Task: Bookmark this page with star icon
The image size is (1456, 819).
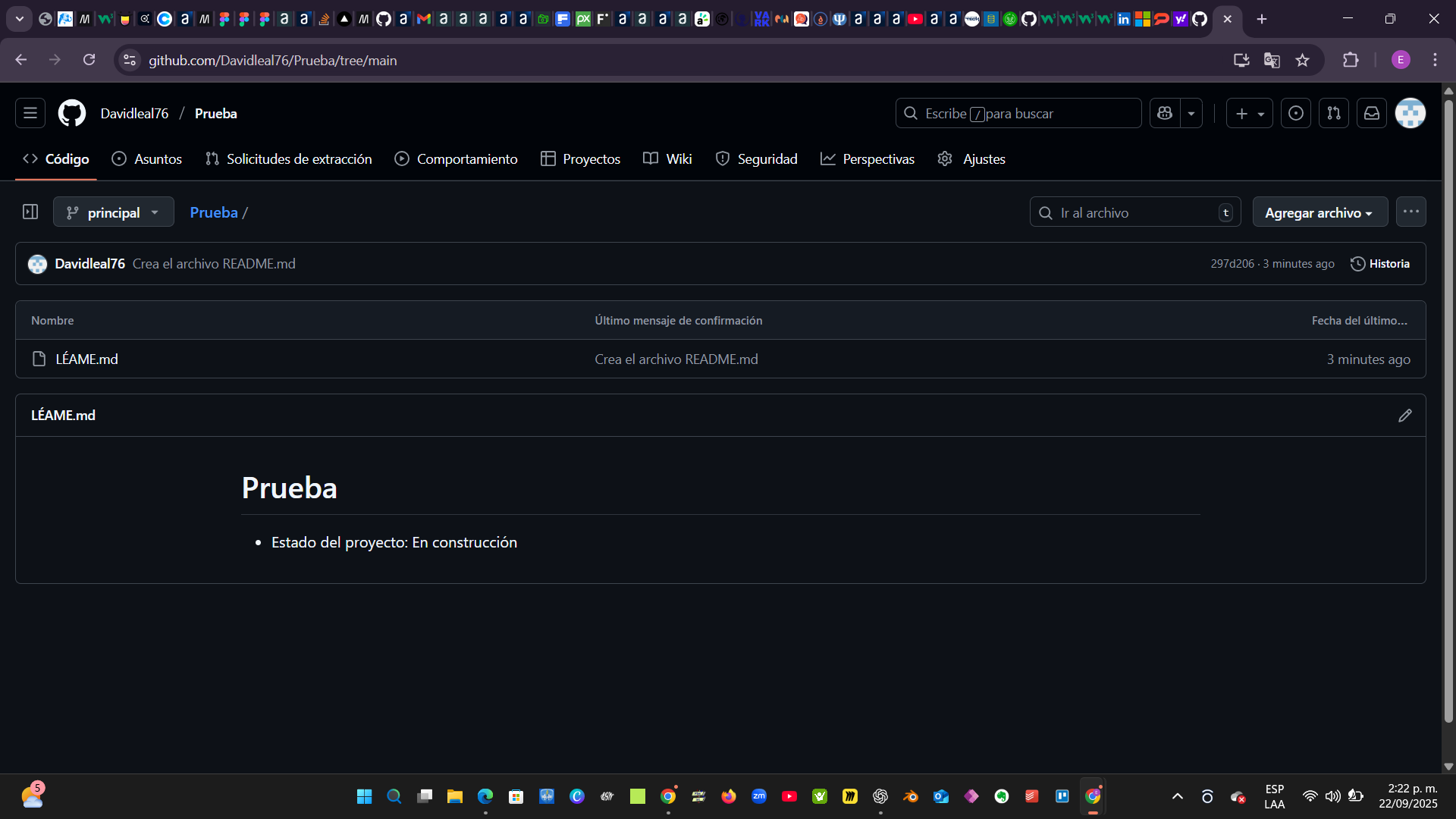Action: pos(1303,60)
